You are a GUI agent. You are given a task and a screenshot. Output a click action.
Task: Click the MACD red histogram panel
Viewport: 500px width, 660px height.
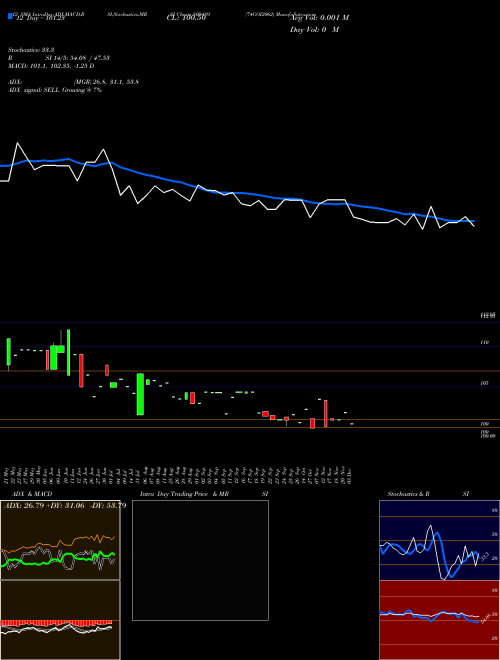click(x=60, y=620)
